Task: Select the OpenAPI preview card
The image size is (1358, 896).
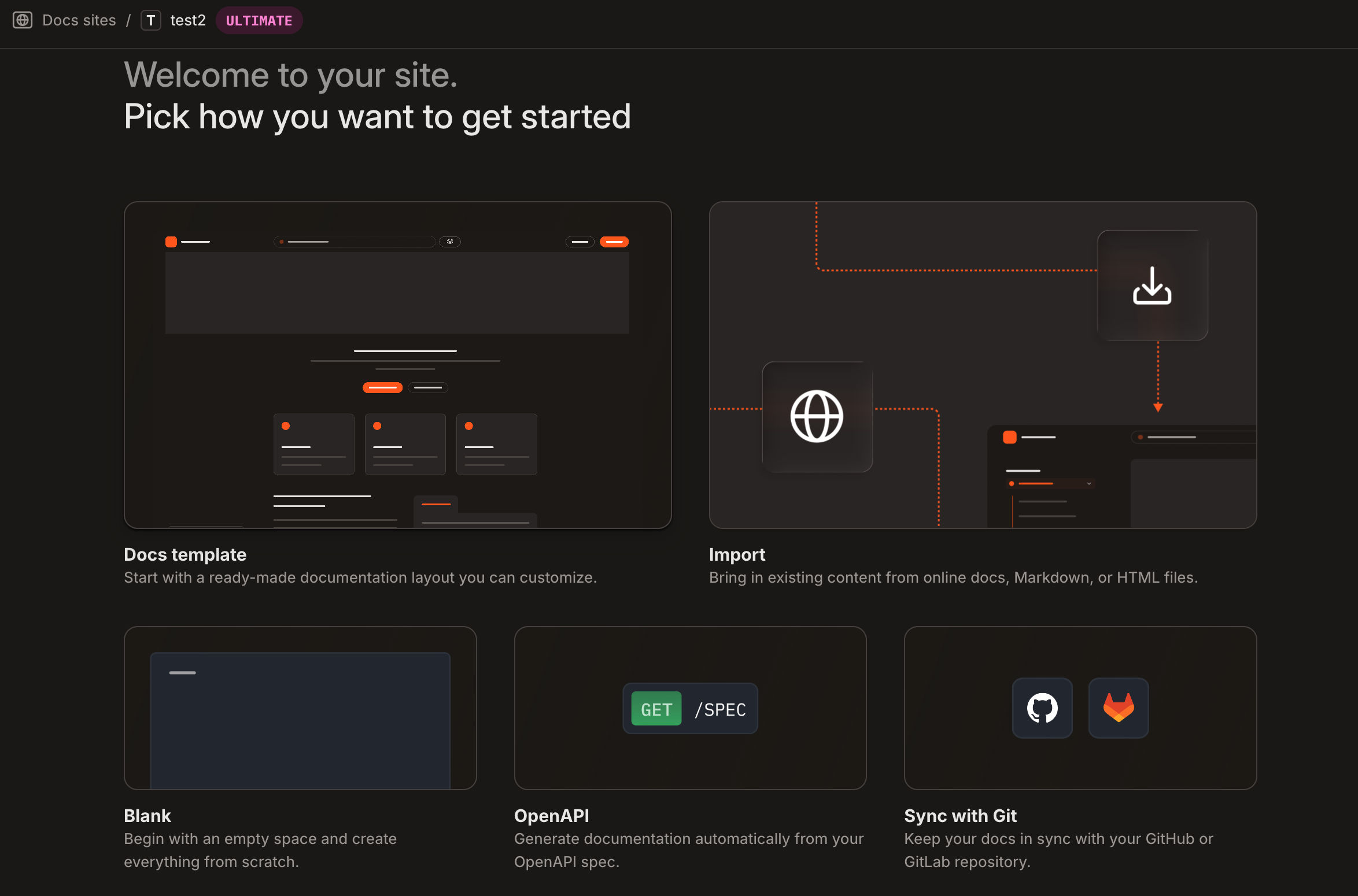Action: pos(690,708)
